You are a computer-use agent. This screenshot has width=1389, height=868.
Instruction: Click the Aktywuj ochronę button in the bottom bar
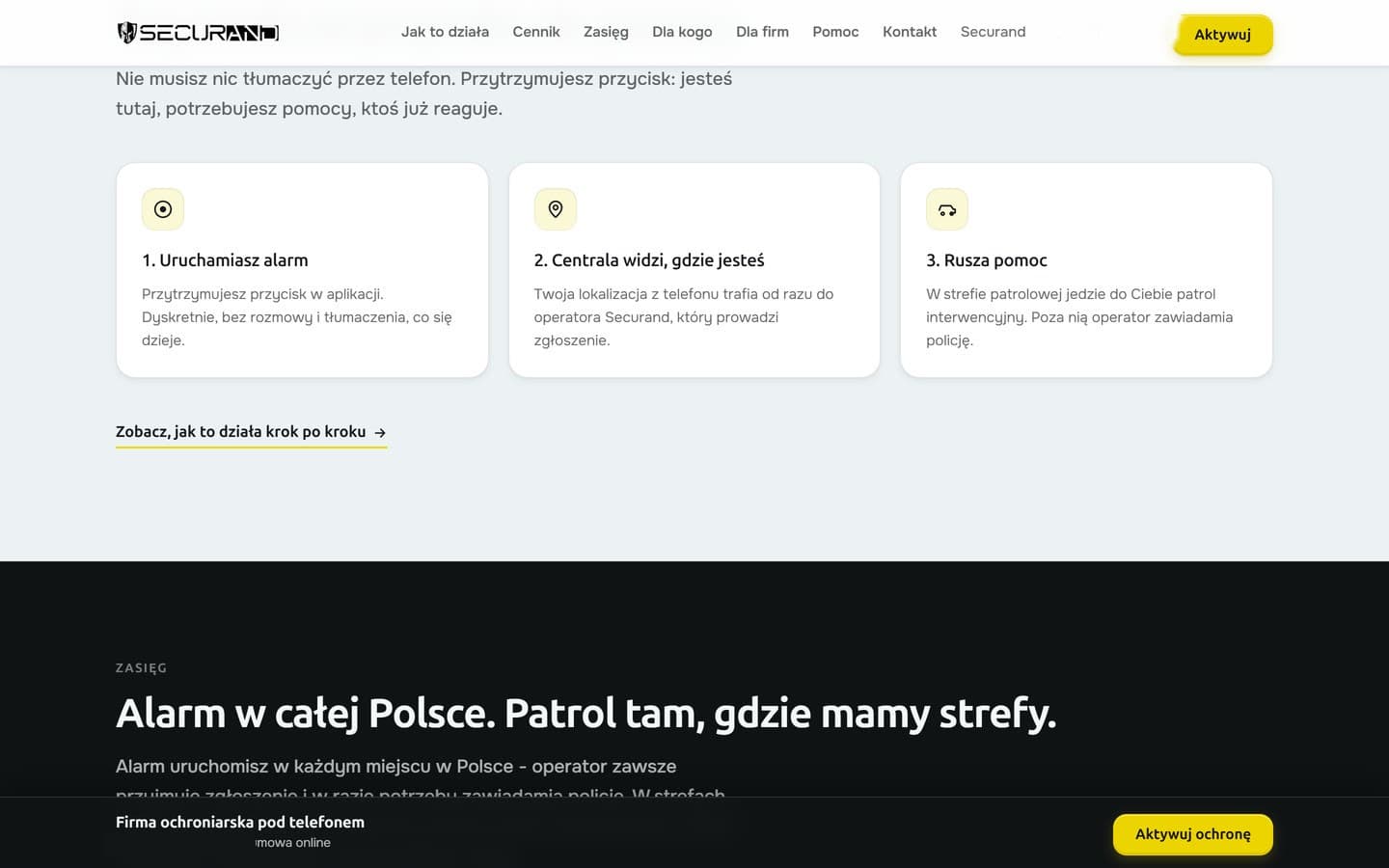(1193, 834)
